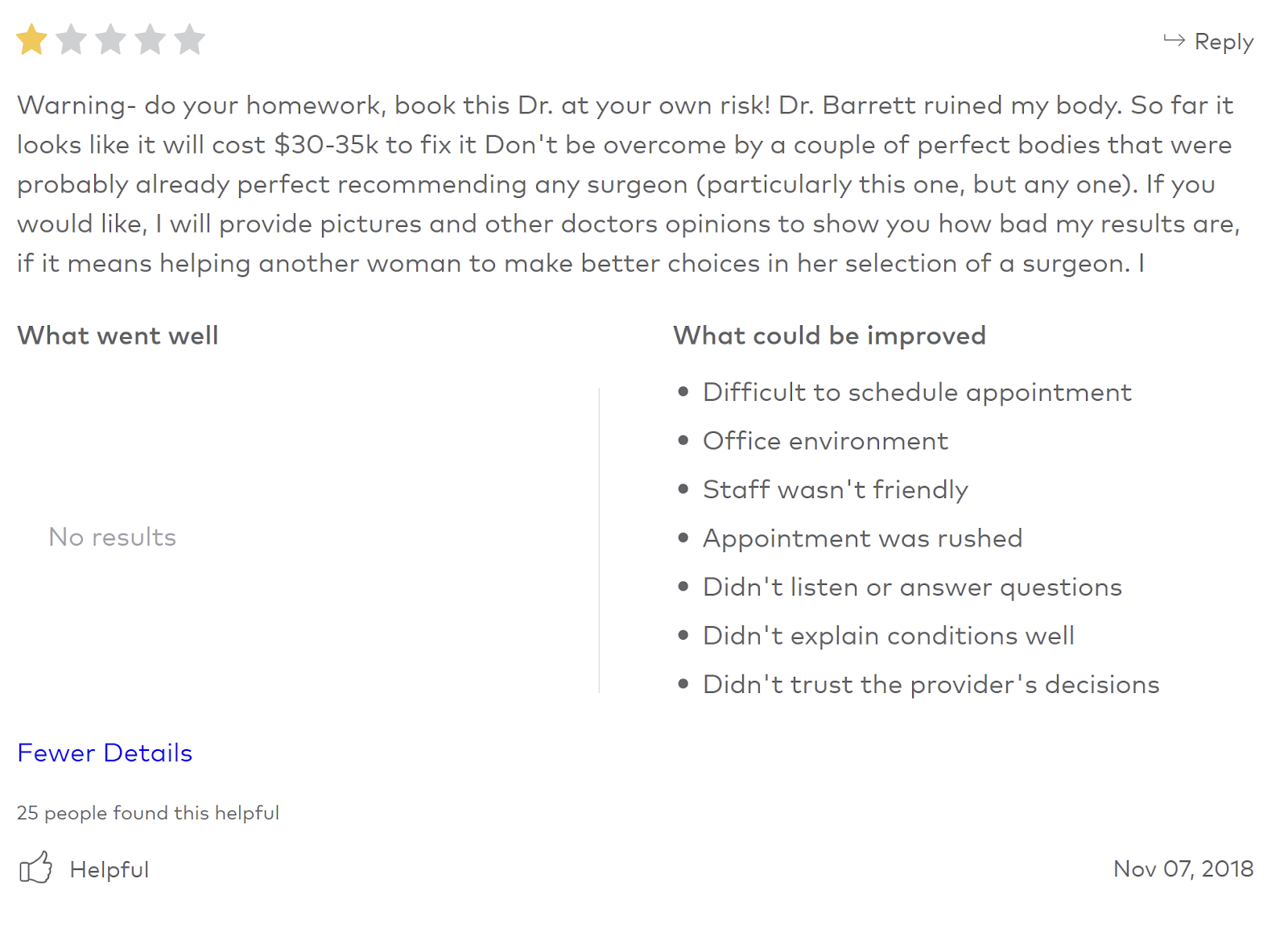1288x936 pixels.
Task: Click the second gray rating star
Action: point(71,39)
